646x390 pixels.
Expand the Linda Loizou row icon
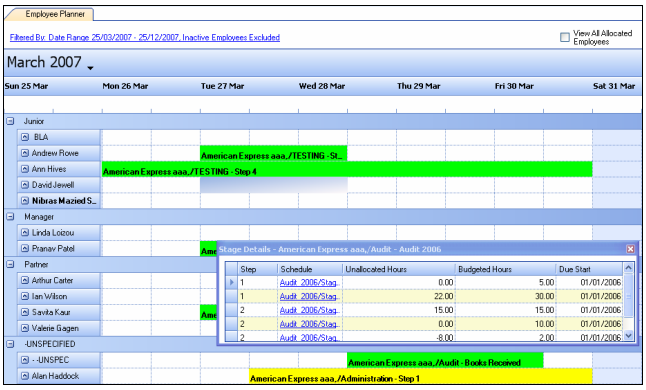tap(25, 233)
